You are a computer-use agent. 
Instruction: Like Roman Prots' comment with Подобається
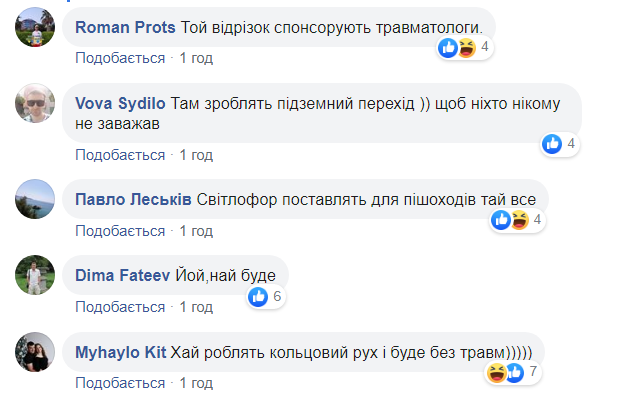[120, 58]
